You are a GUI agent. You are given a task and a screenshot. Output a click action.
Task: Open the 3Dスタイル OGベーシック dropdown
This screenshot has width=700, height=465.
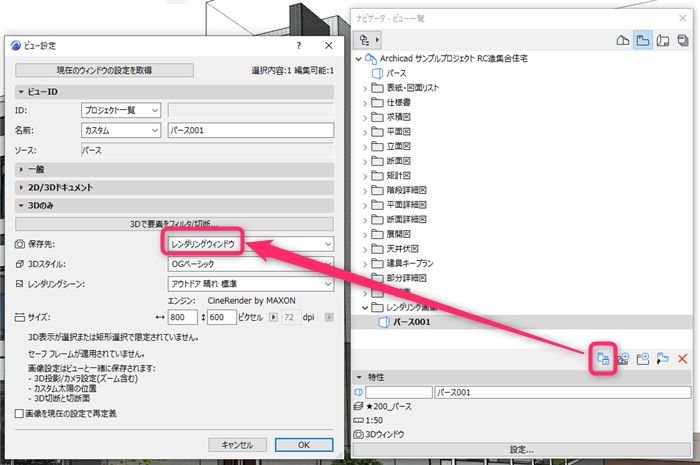click(251, 264)
